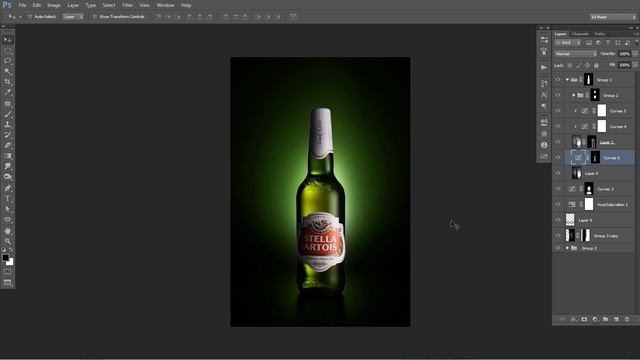The width and height of the screenshot is (640, 360).
Task: Add a layer mask to the layer
Action: pos(584,319)
